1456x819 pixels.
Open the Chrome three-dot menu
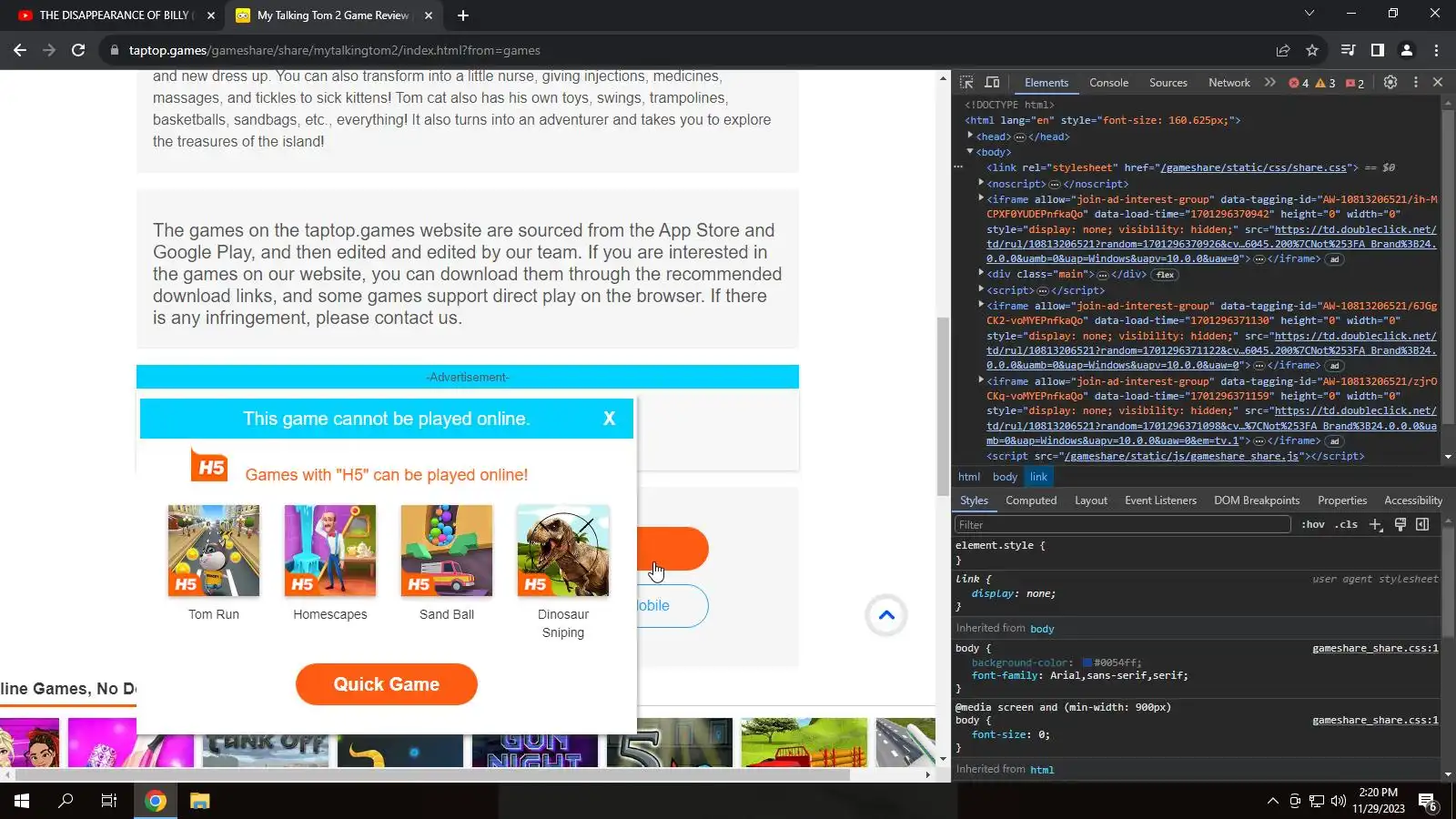[x=1436, y=50]
